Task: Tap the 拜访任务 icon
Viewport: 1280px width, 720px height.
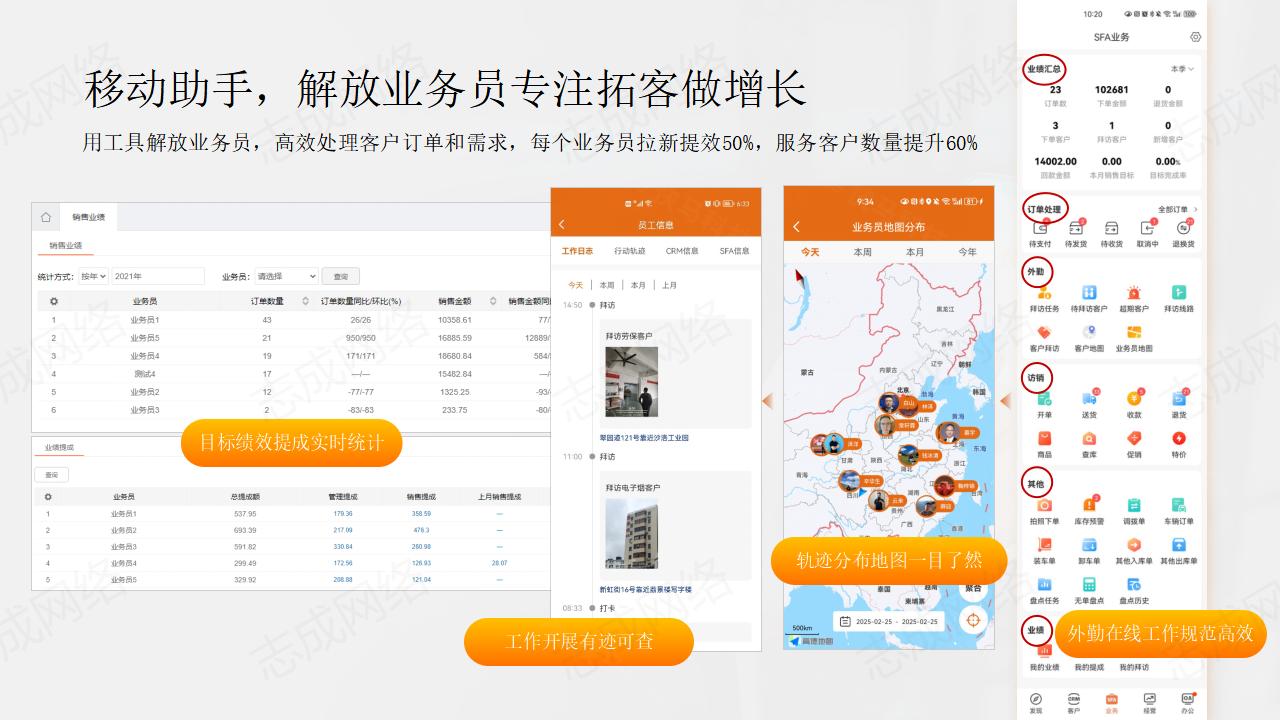Action: [x=1044, y=293]
